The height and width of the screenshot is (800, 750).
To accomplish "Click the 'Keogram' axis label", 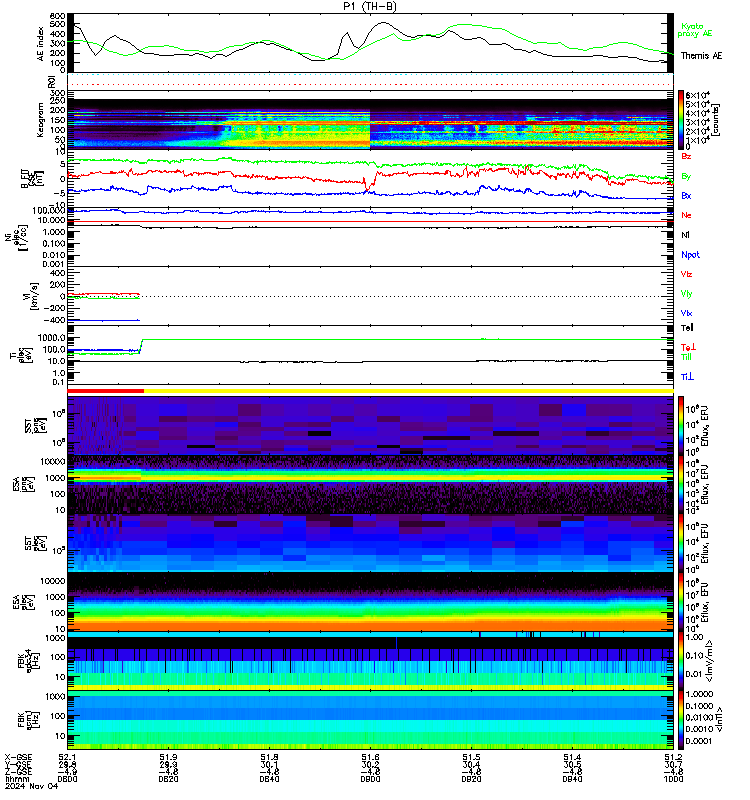I will (40, 120).
